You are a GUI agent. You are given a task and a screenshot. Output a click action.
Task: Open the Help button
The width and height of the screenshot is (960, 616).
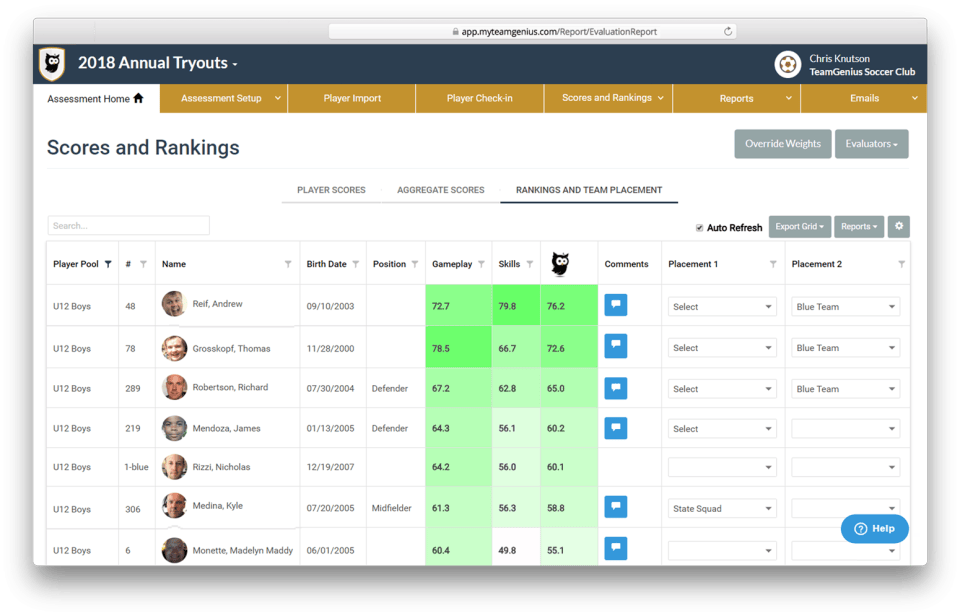tap(874, 528)
